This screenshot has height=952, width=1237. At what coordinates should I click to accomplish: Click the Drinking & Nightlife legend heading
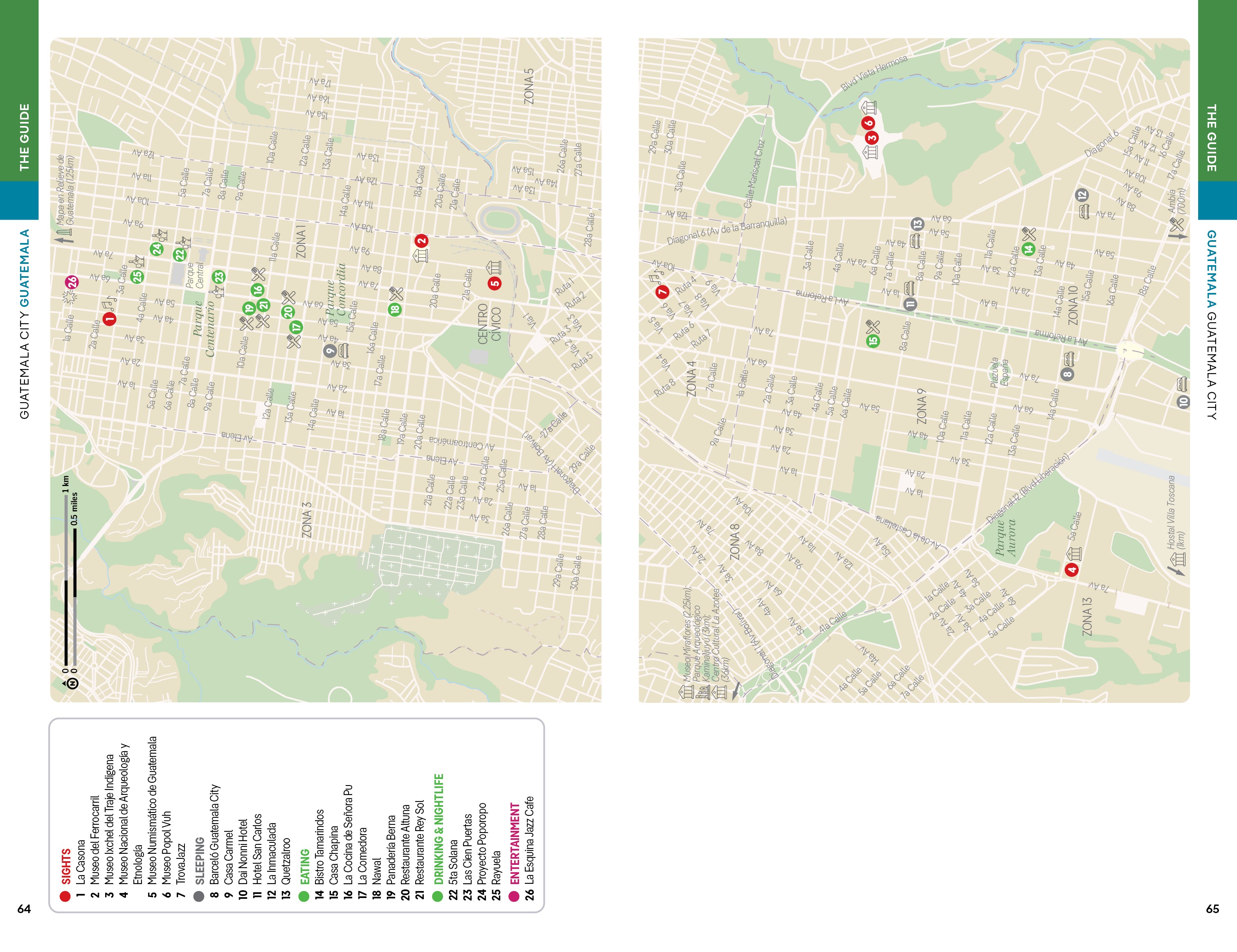pos(439,828)
